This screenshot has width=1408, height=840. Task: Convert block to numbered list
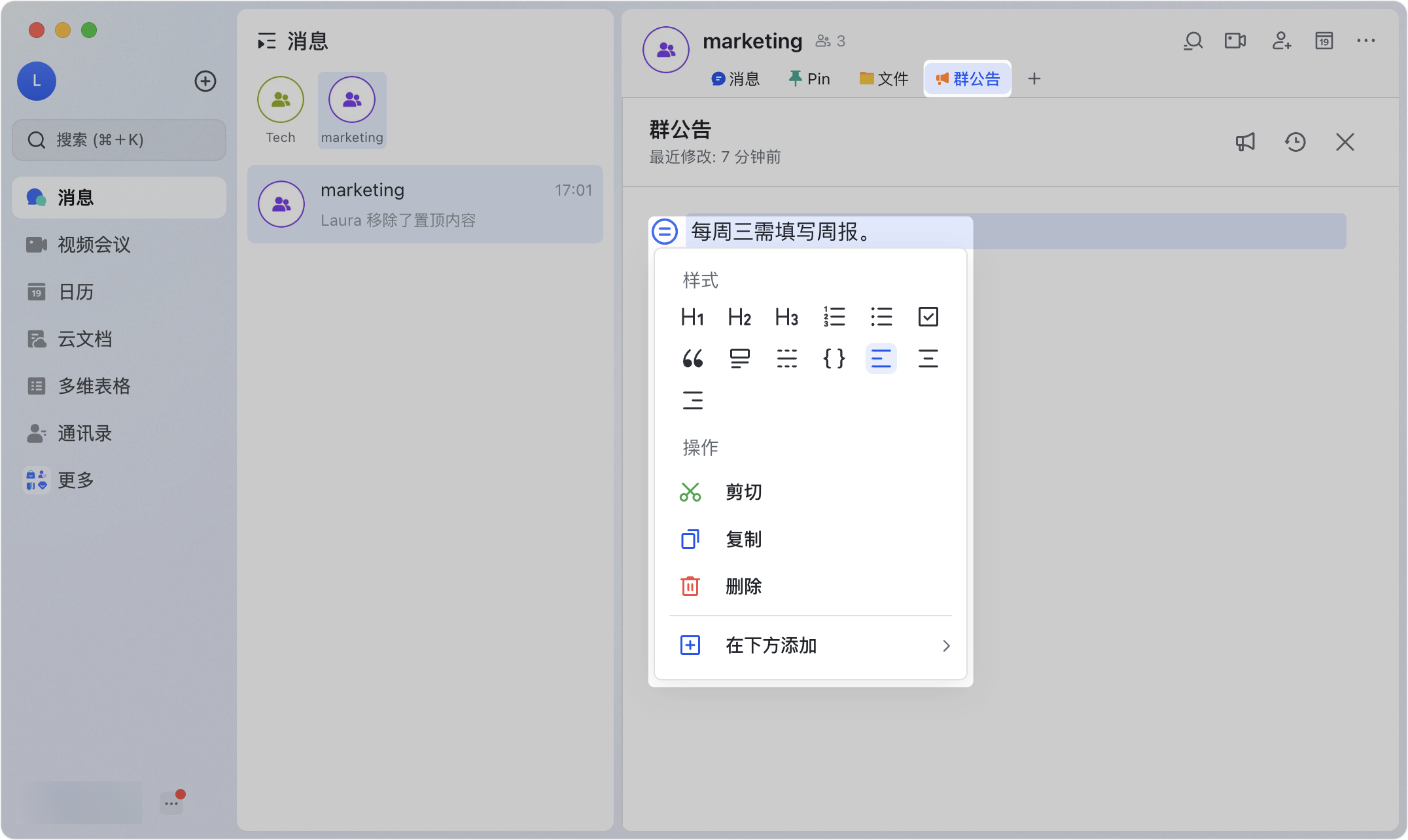pos(834,317)
